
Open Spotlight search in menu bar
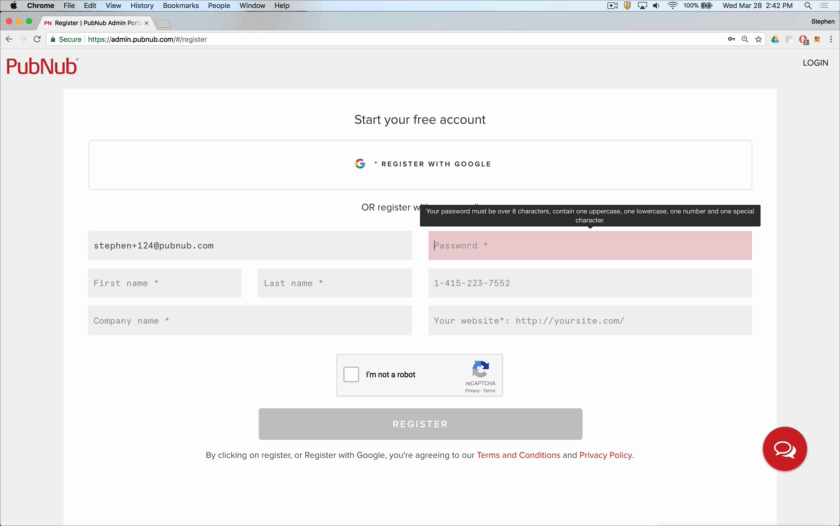pyautogui.click(x=808, y=5)
